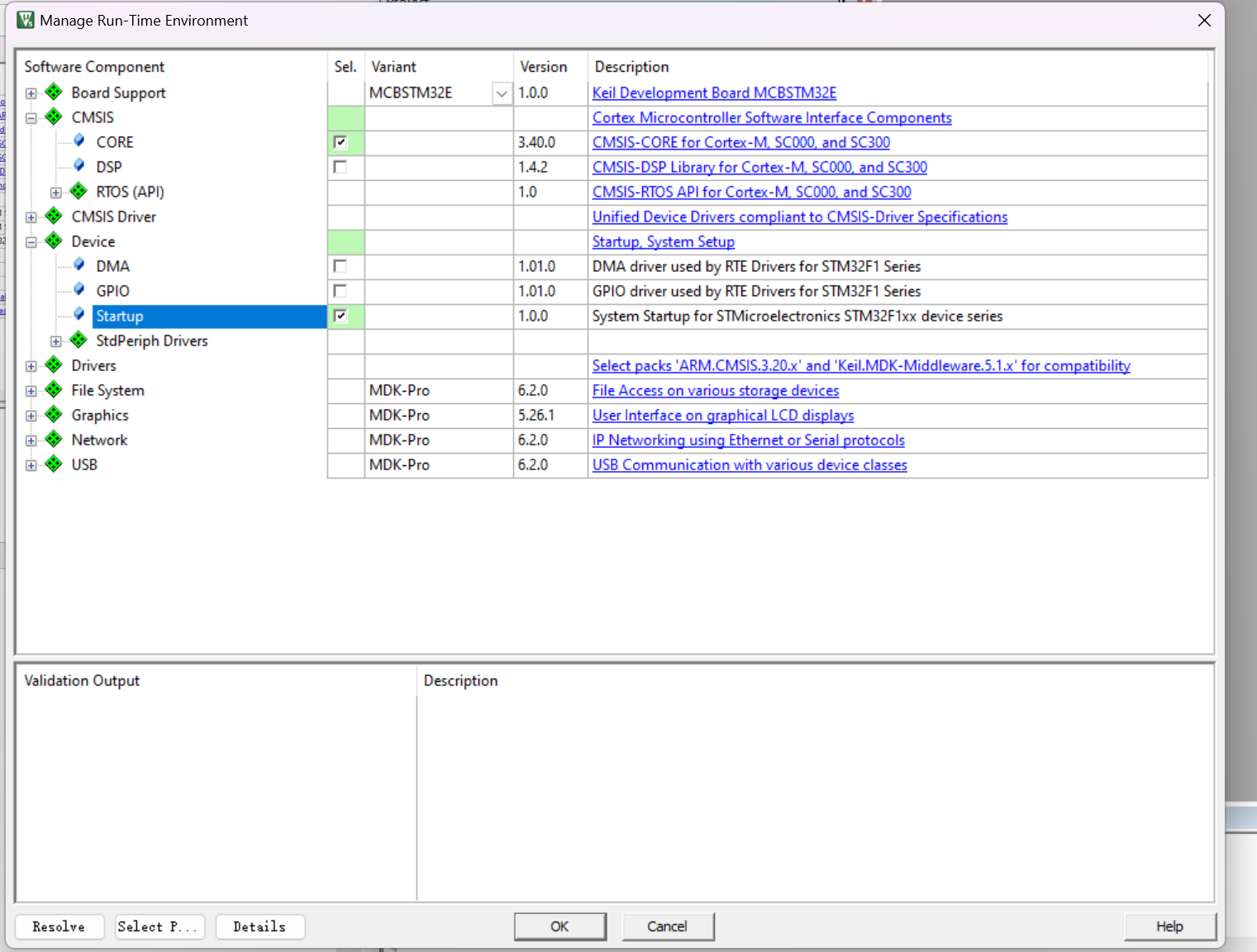This screenshot has width=1257, height=952.
Task: Click the CMSIS green diamond icon
Action: 54,117
